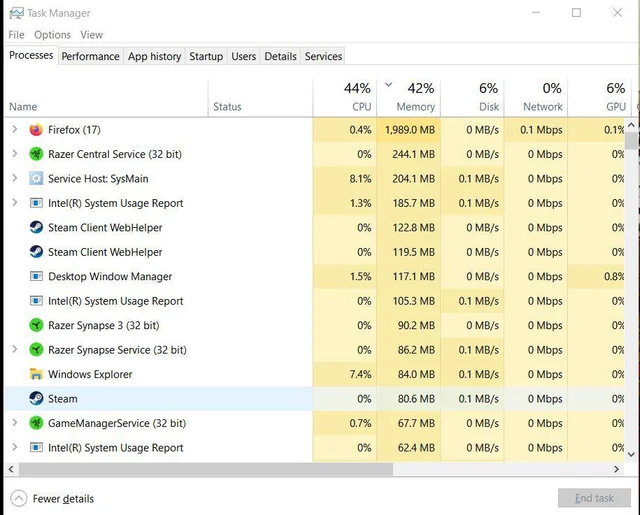Select the Processes tab
640x515 pixels.
pos(31,55)
